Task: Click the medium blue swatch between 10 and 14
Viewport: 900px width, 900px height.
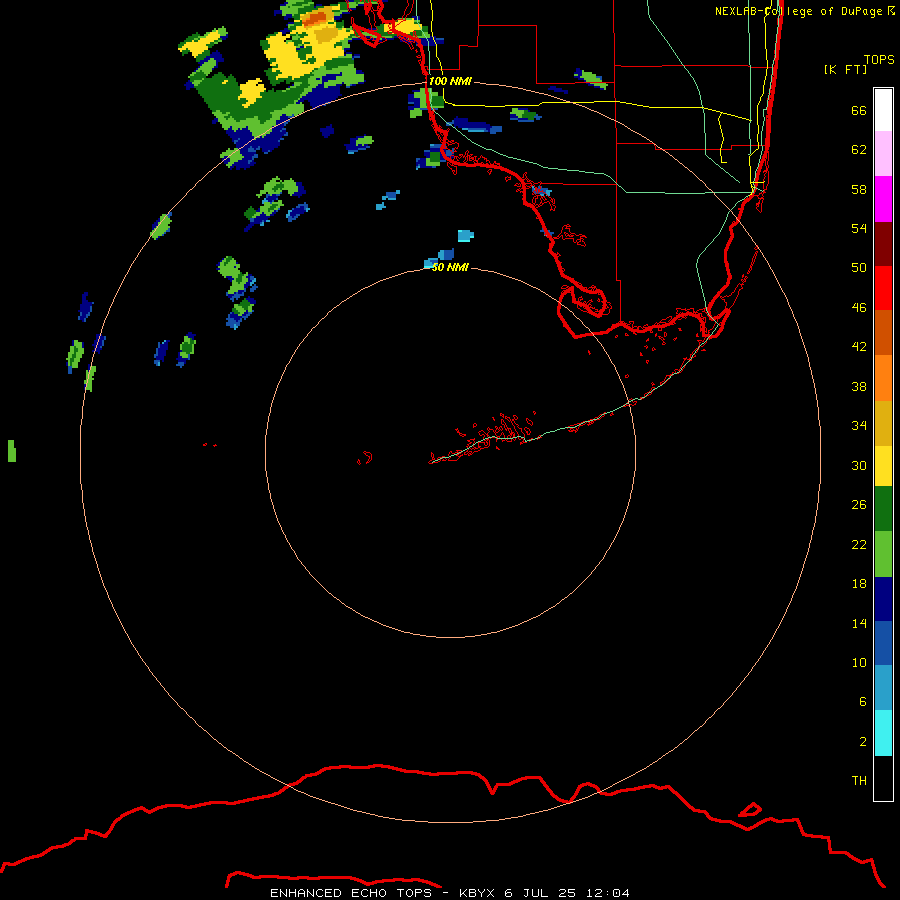Action: point(883,643)
